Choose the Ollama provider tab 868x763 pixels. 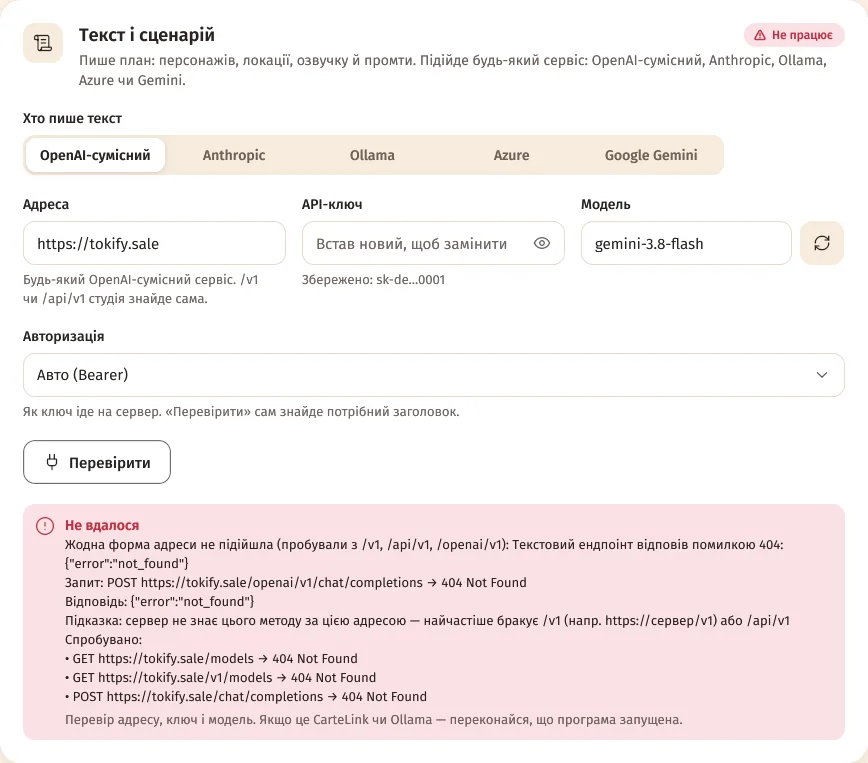click(x=372, y=155)
